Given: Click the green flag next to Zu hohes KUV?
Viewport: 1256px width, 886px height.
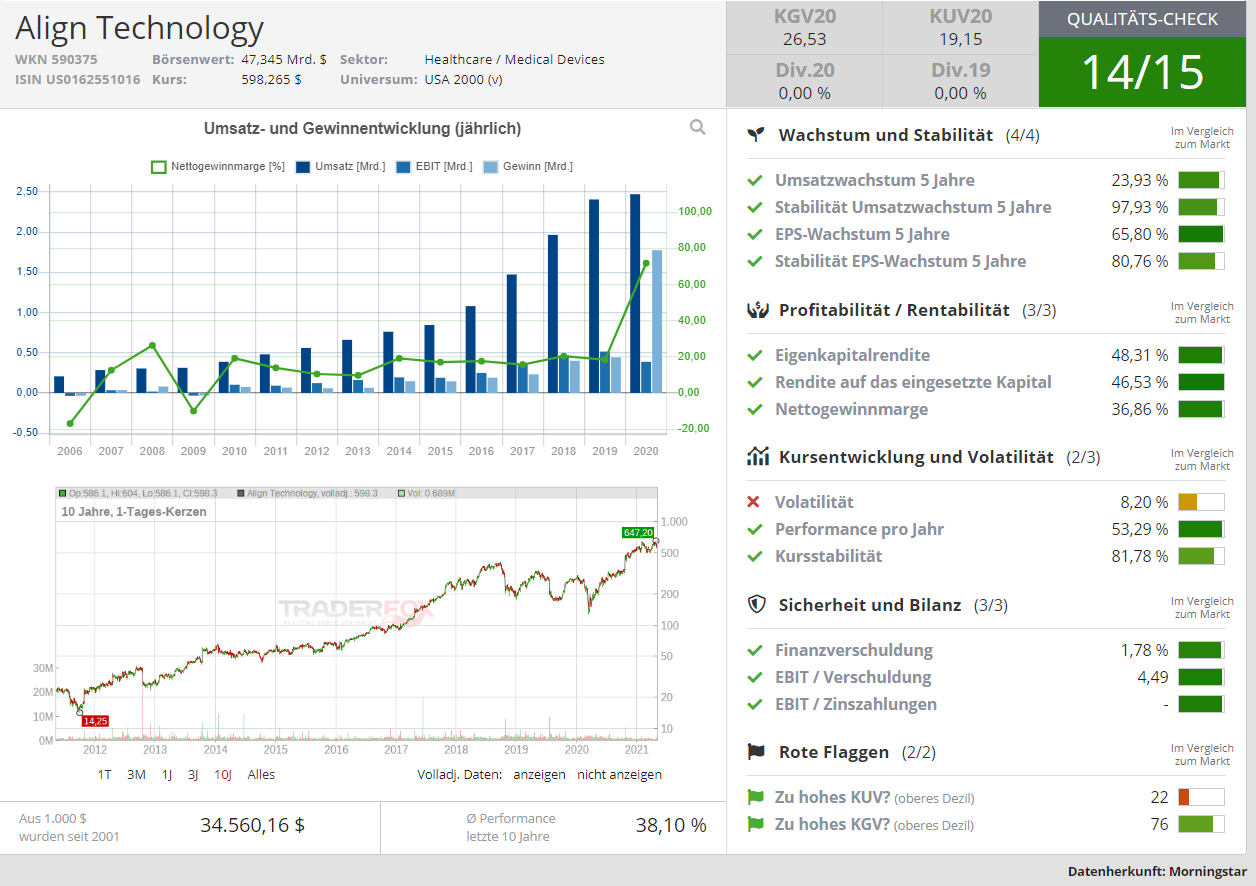Looking at the screenshot, I should [x=755, y=798].
